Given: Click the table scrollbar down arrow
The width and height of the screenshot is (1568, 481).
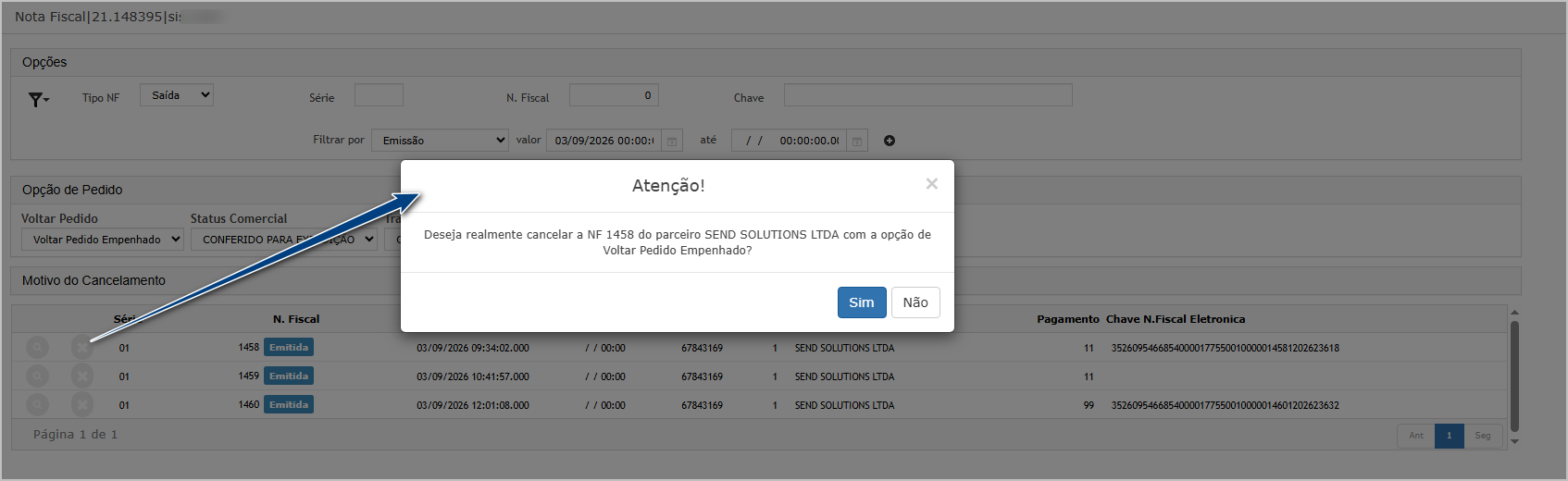Looking at the screenshot, I should (x=1515, y=442).
